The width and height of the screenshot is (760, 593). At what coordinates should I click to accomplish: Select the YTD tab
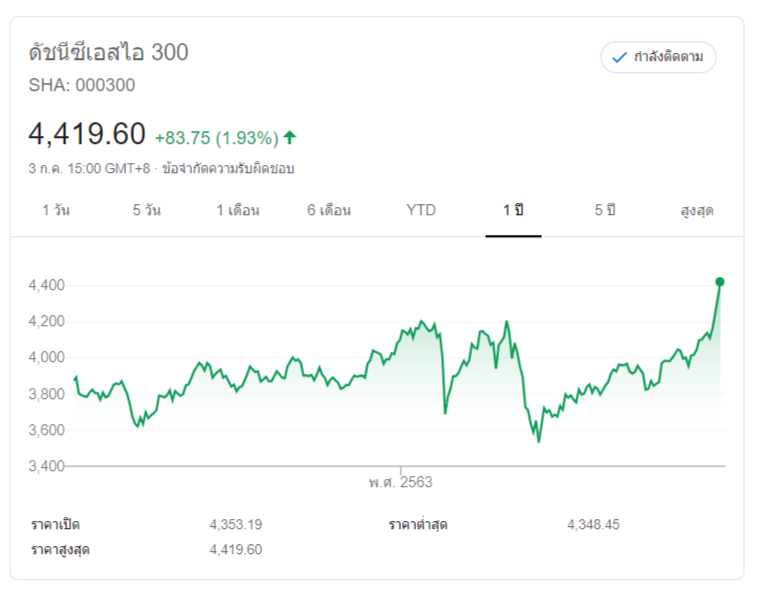[x=421, y=210]
